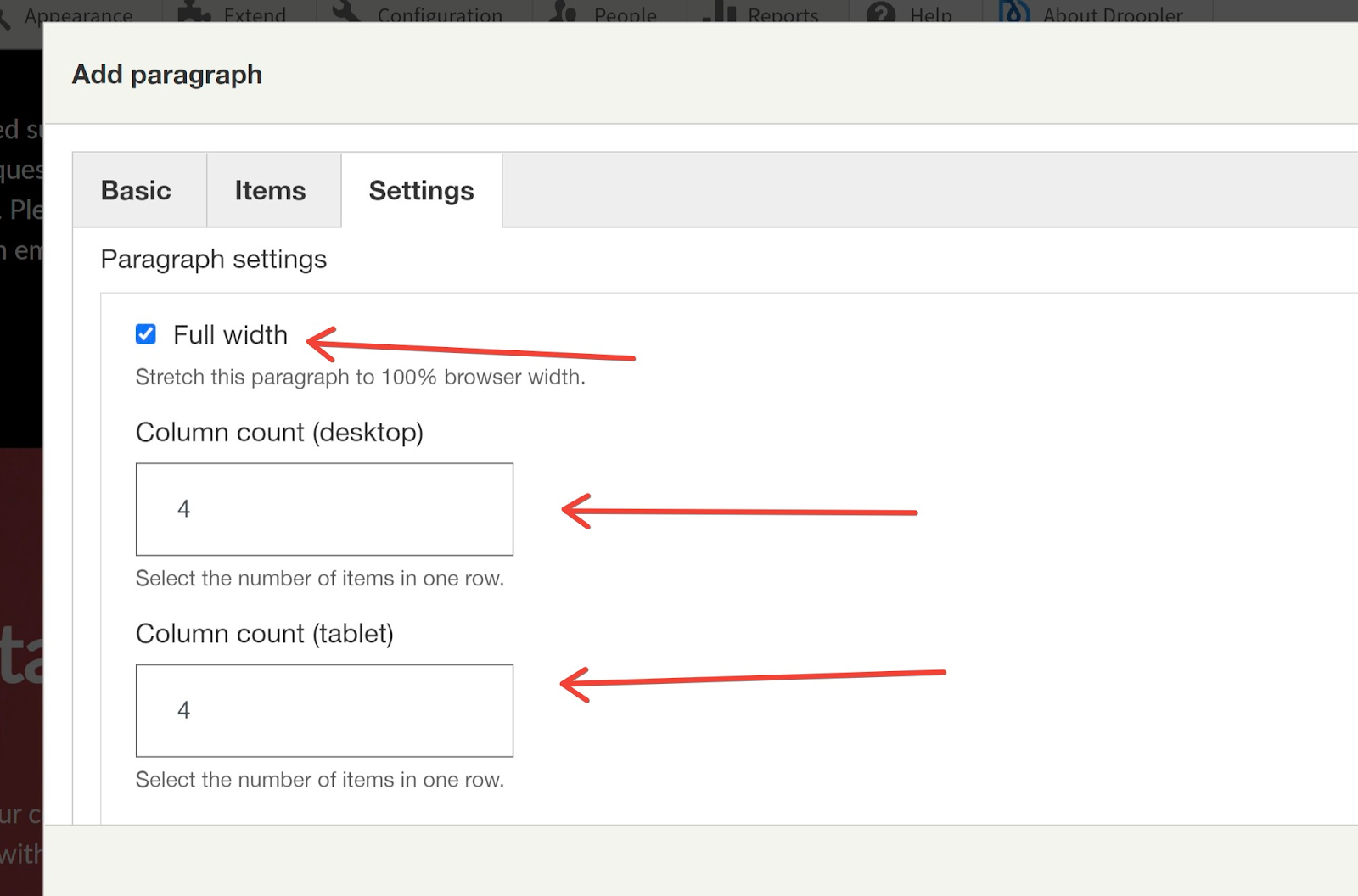The height and width of the screenshot is (896, 1358).
Task: Open the Extend menu label
Action: [255, 14]
